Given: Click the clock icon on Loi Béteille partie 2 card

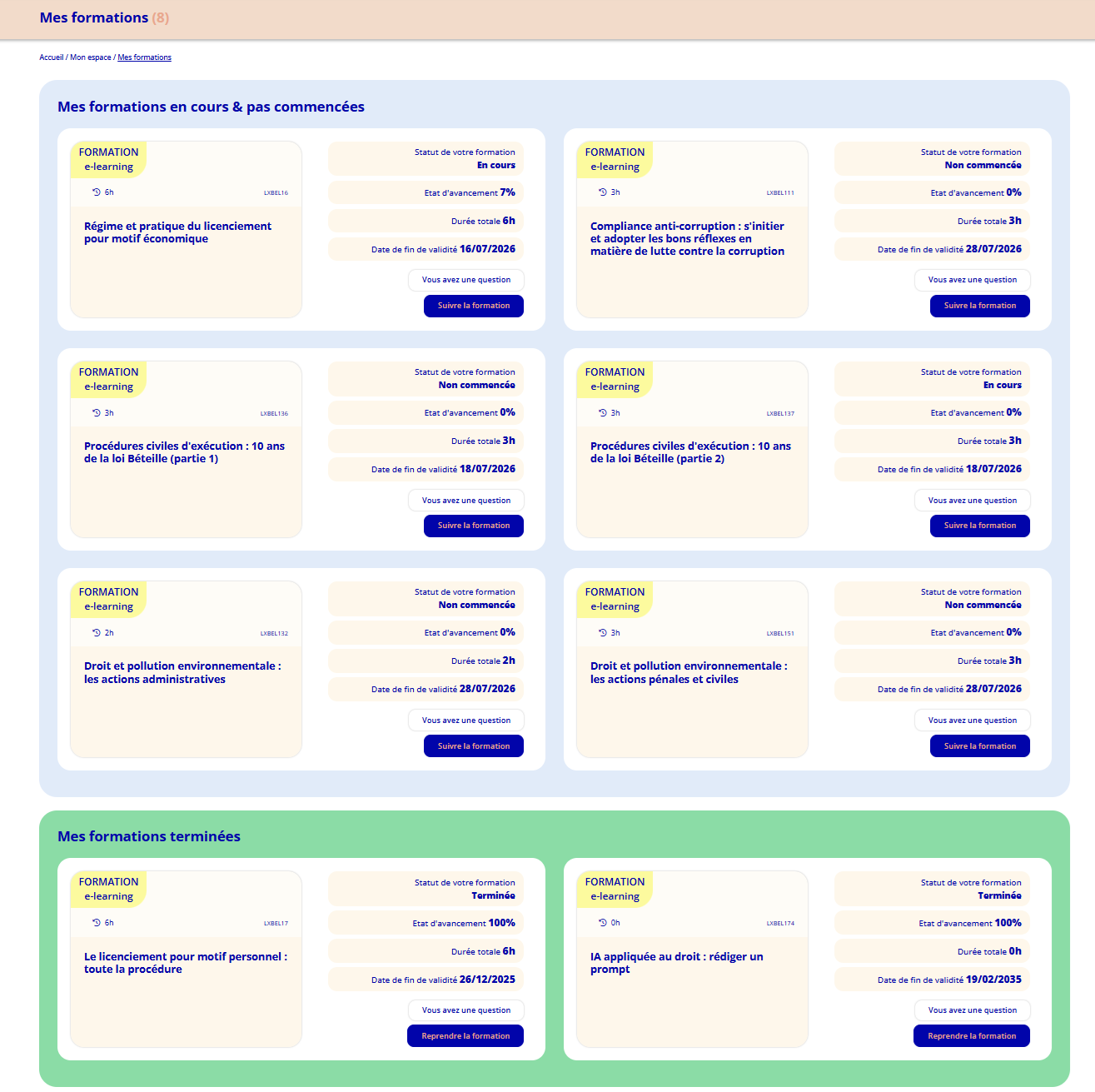Looking at the screenshot, I should pos(603,413).
